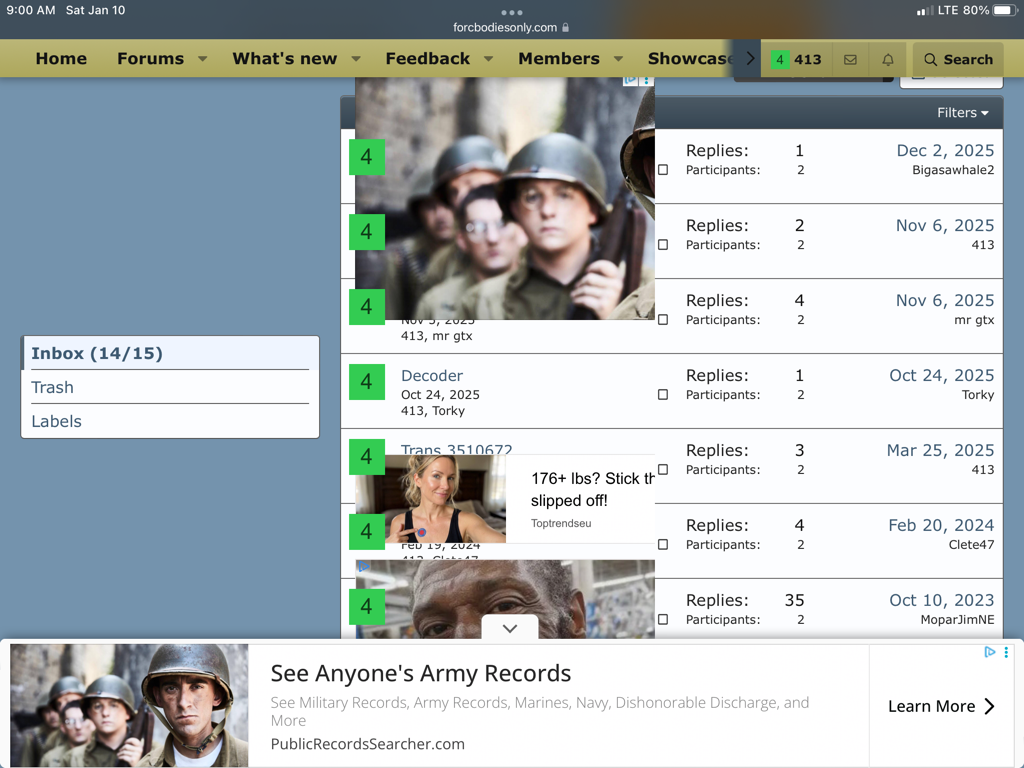Select the checkbox on the Dec 2, 2025 row
The image size is (1024, 768).
coord(663,170)
